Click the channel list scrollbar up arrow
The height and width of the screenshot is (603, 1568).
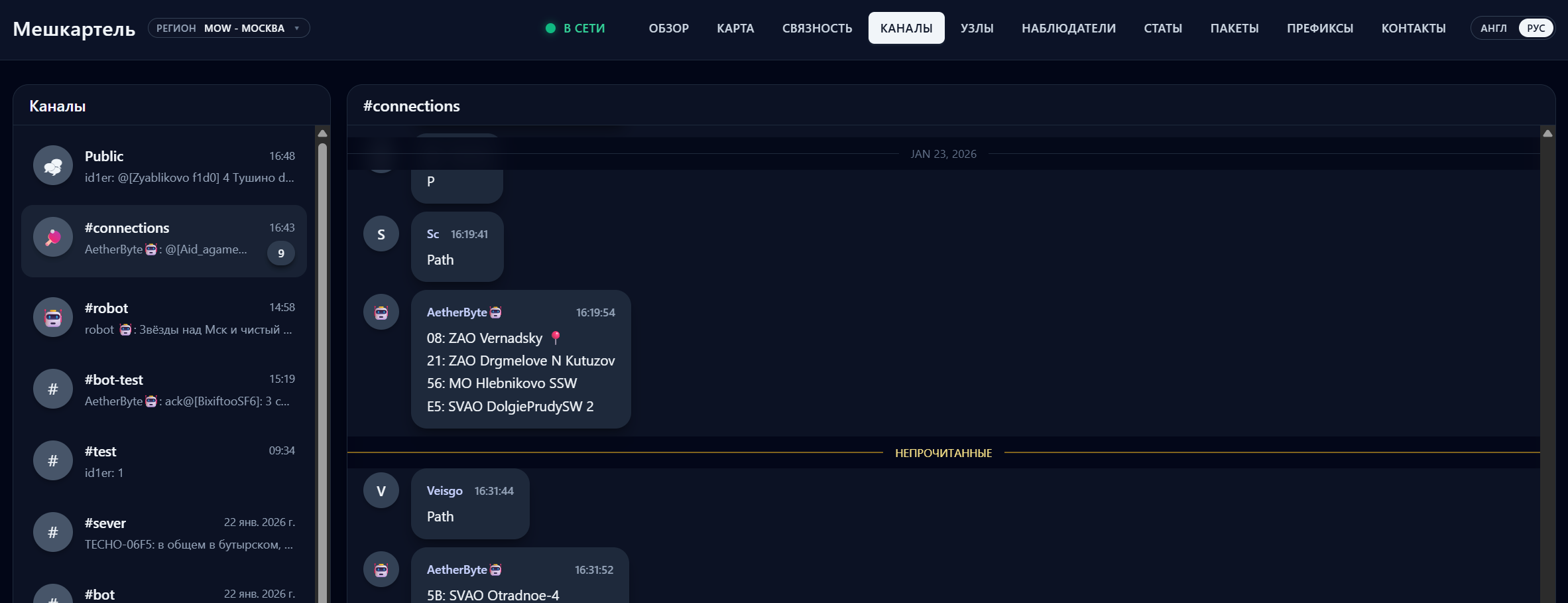coord(322,133)
